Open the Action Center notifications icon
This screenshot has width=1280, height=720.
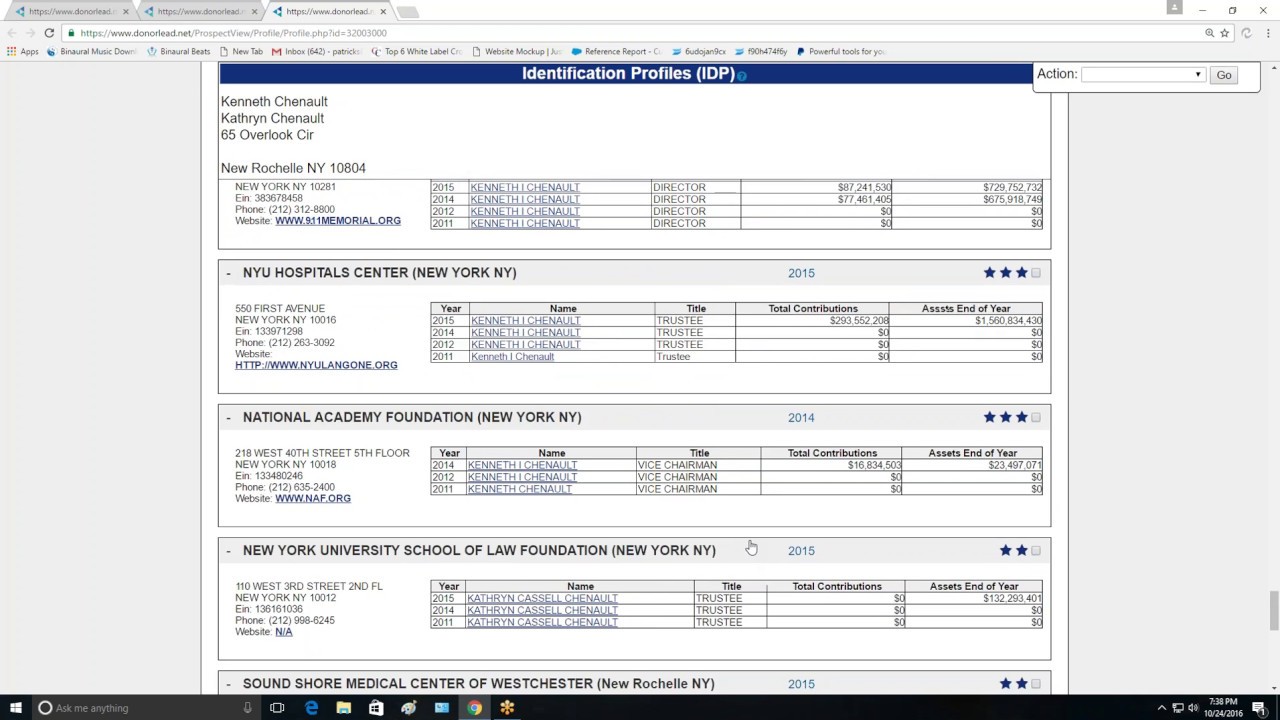click(x=1259, y=708)
